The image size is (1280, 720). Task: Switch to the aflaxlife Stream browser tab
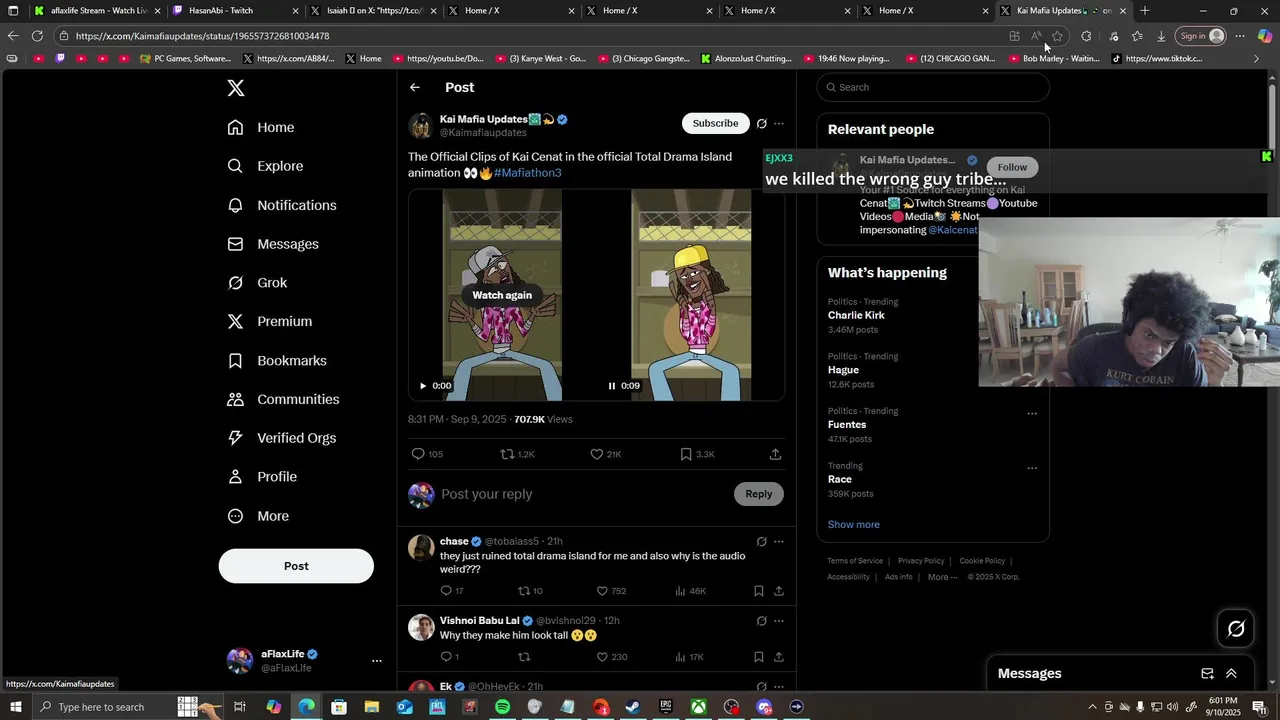96,11
